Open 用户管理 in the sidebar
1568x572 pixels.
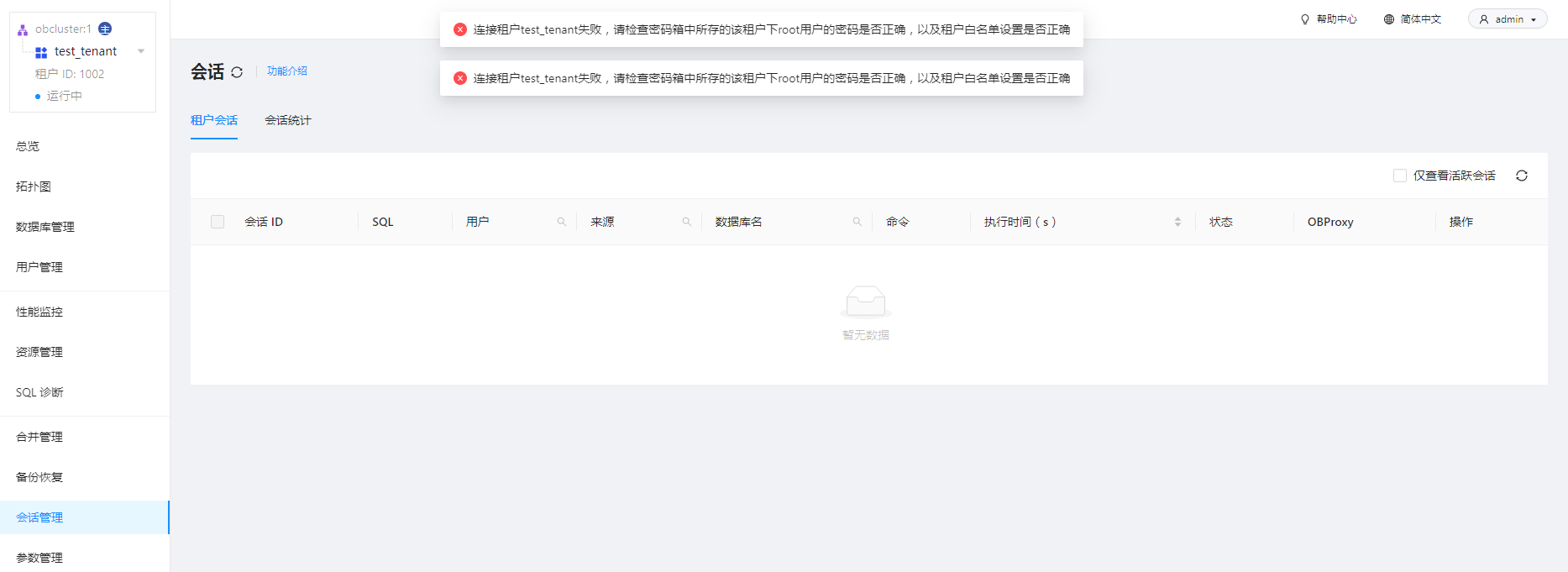coord(39,267)
